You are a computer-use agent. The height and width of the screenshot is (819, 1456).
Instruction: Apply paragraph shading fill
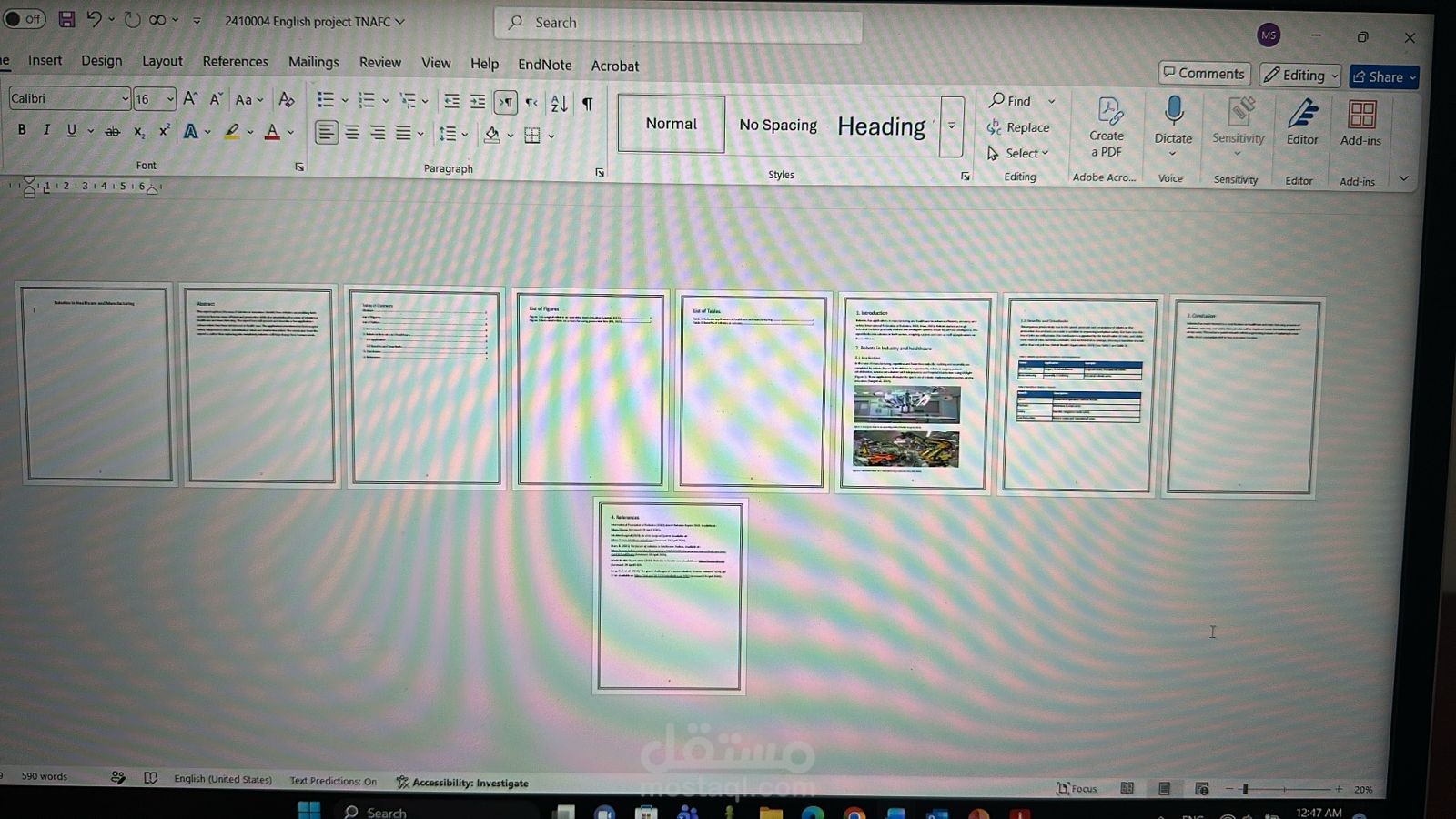(x=491, y=136)
